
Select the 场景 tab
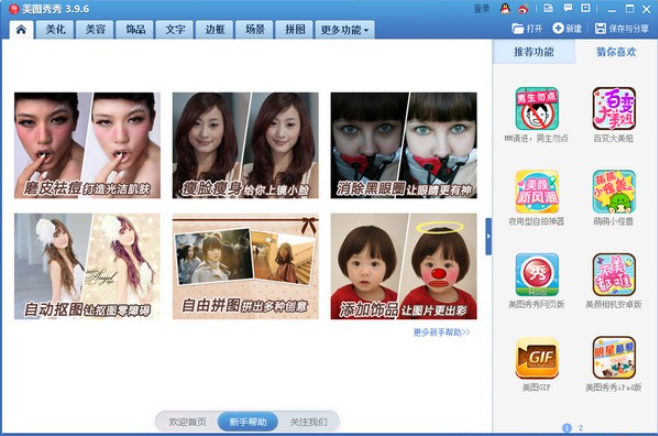tap(255, 29)
